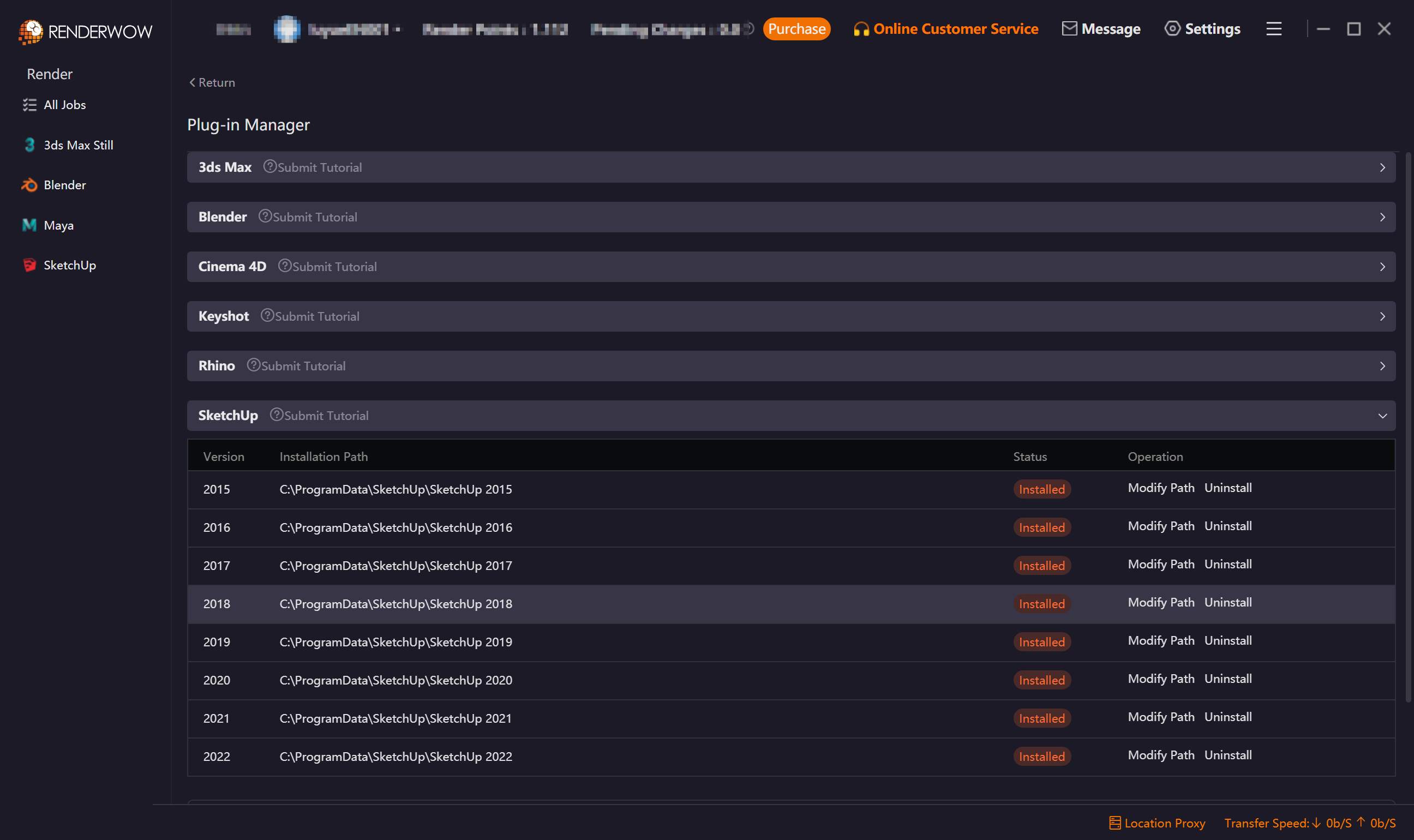Click the plug-in list vertical scrollbar
Viewport: 1414px width, 840px height.
tap(1409, 427)
